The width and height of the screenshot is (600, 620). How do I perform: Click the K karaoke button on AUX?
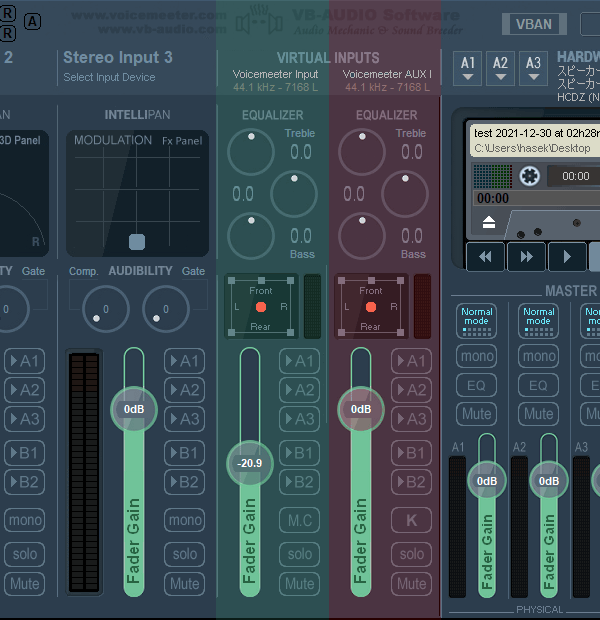click(411, 520)
